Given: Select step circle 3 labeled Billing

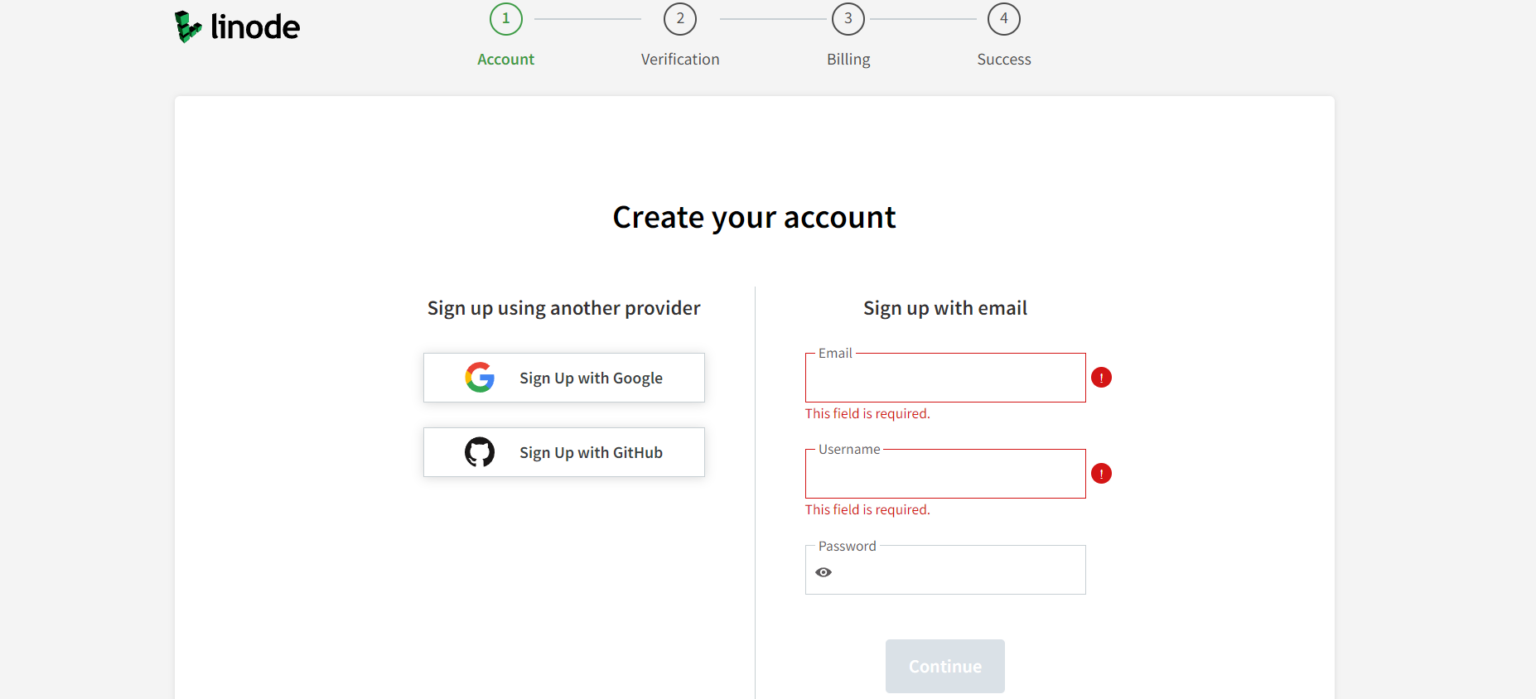Looking at the screenshot, I should [848, 18].
